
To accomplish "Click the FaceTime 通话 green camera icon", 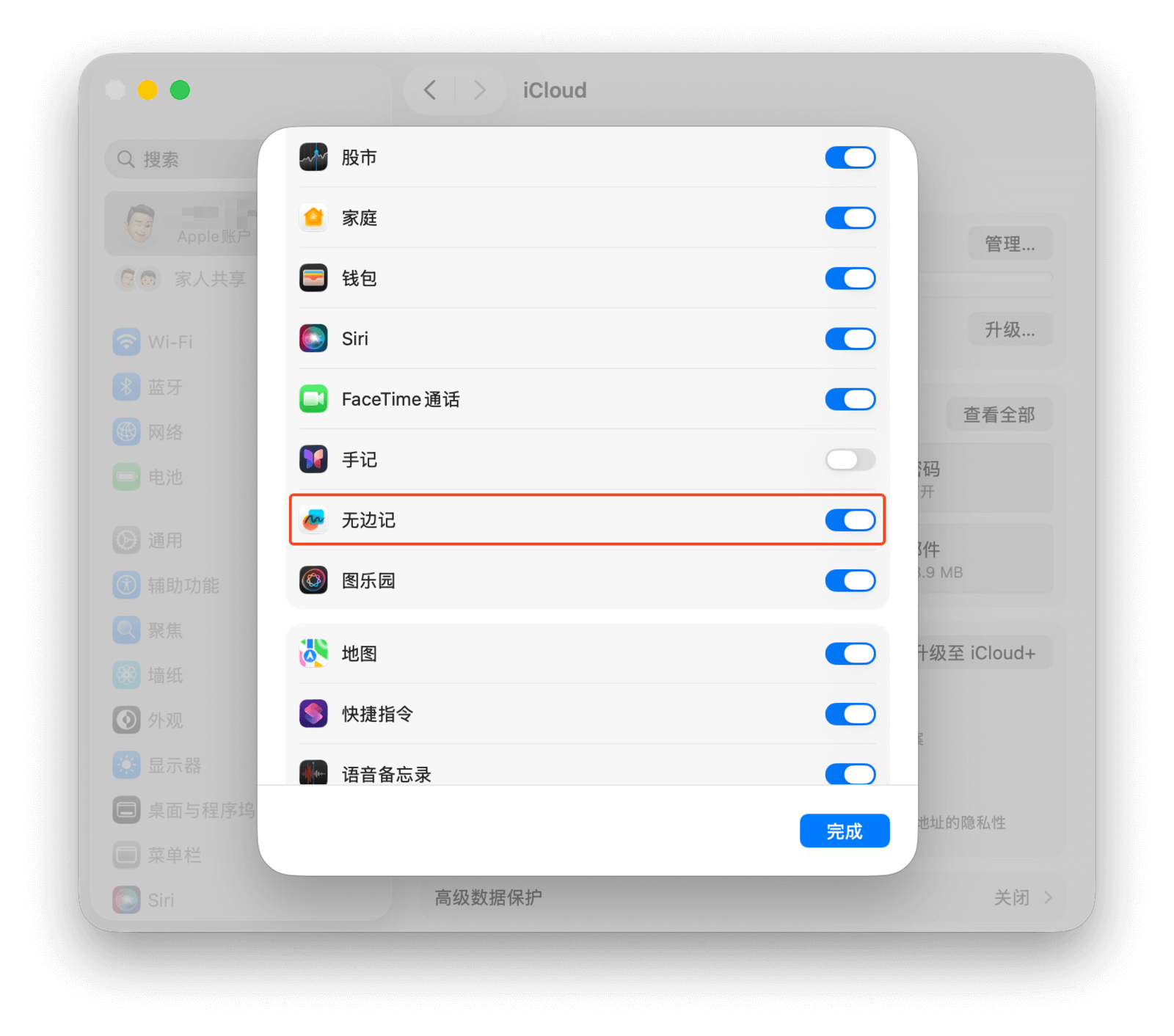I will (x=313, y=398).
